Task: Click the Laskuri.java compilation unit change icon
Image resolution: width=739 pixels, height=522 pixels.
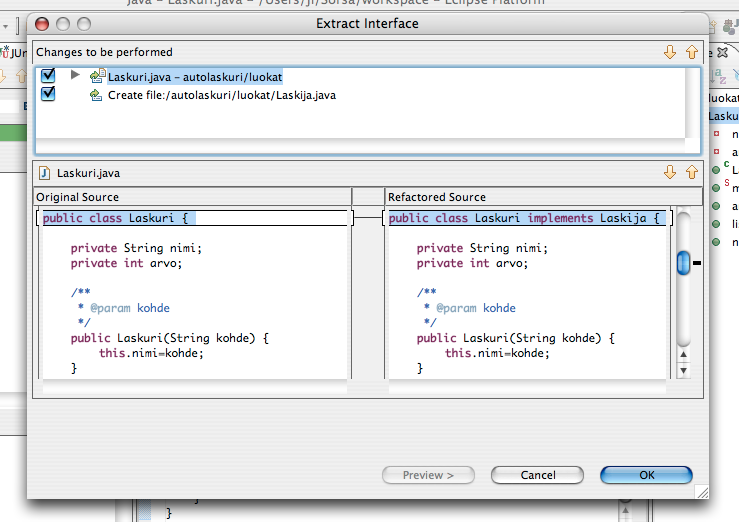Action: [x=97, y=76]
